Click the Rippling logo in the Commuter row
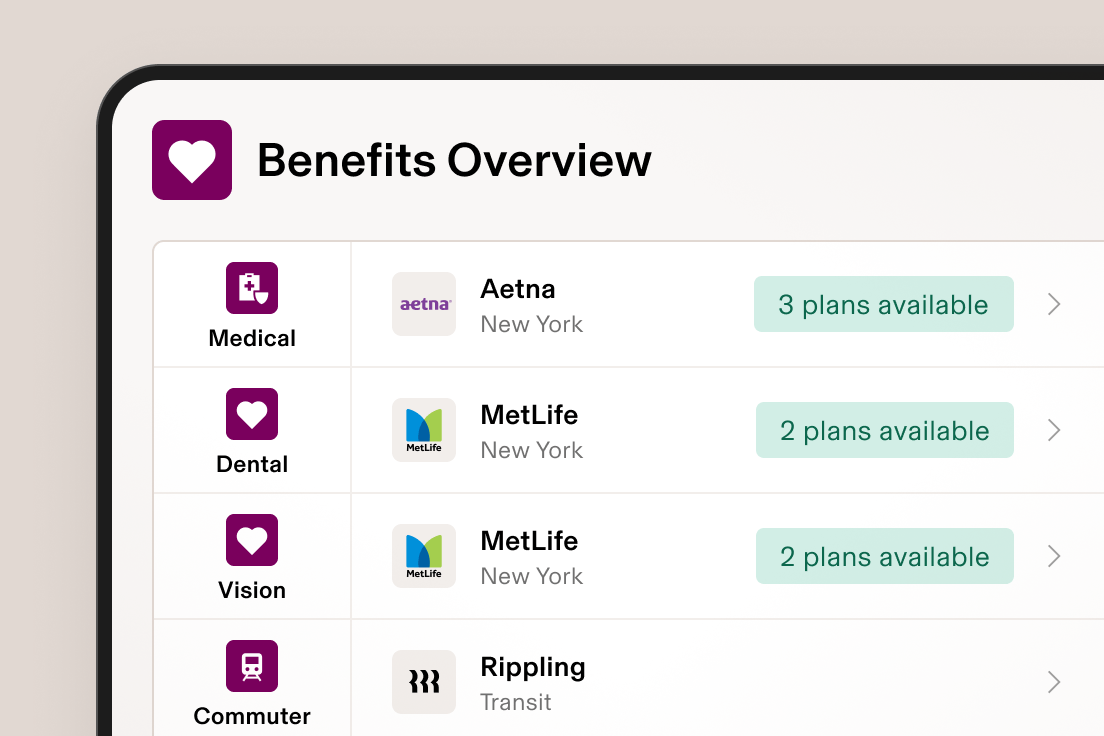Viewport: 1104px width, 736px height. pyautogui.click(x=423, y=682)
